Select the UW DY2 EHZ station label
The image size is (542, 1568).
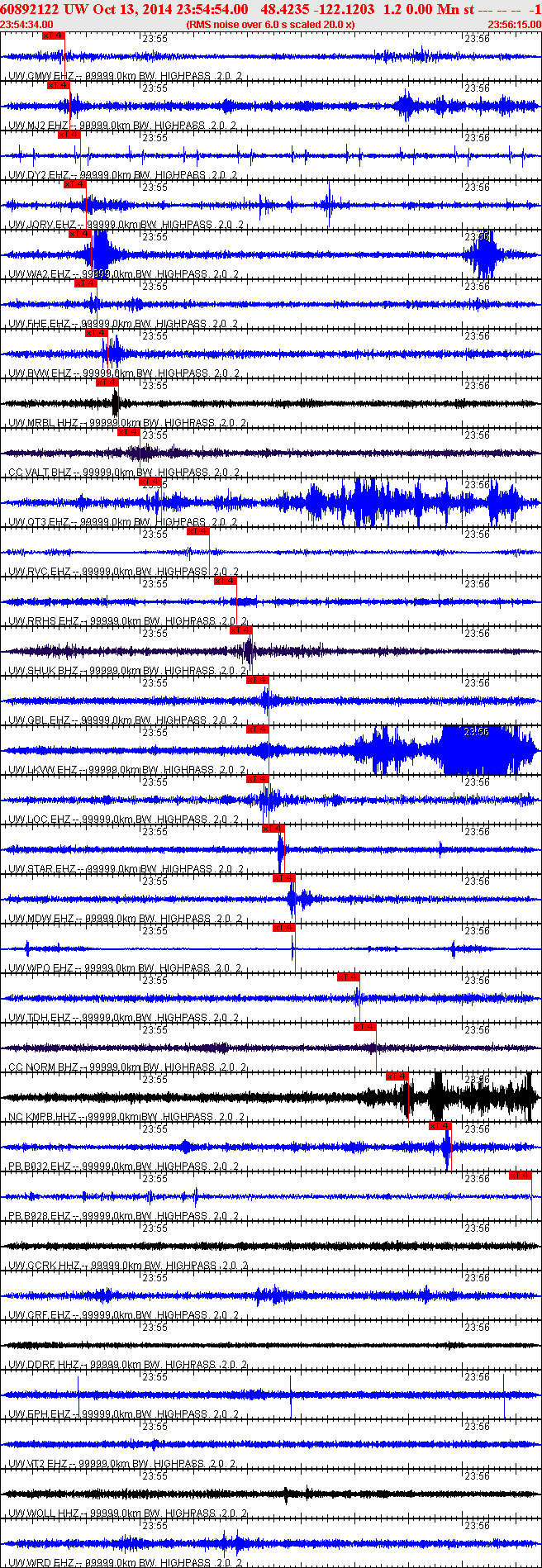coord(39,175)
